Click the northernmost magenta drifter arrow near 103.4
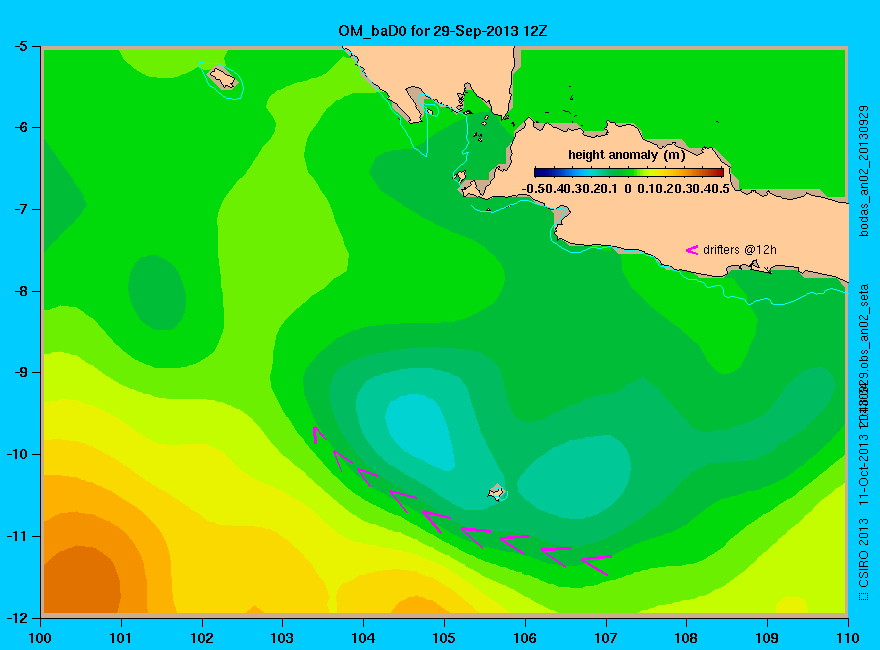 (318, 435)
